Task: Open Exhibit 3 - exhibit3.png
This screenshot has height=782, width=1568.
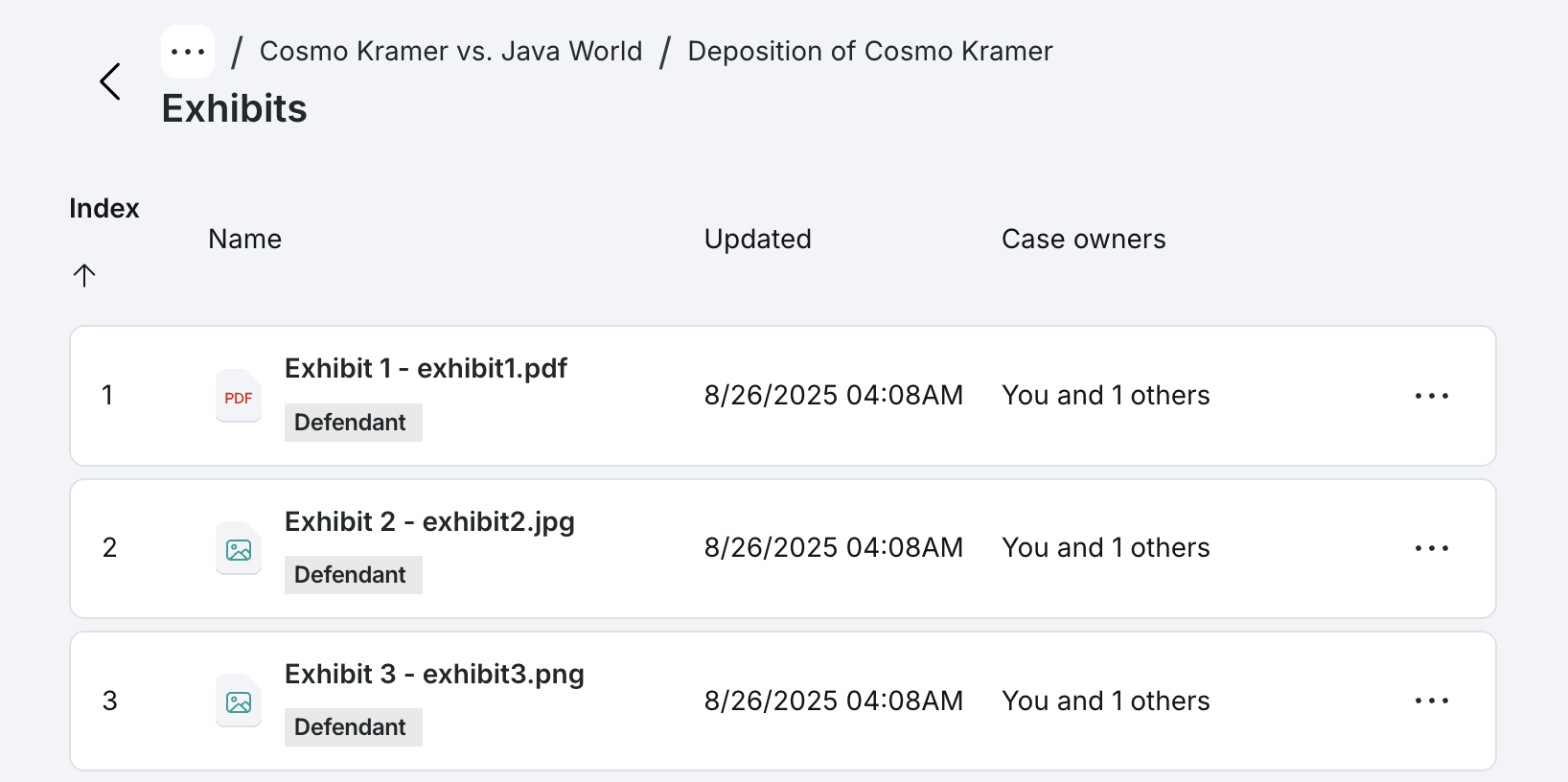Action: [434, 674]
